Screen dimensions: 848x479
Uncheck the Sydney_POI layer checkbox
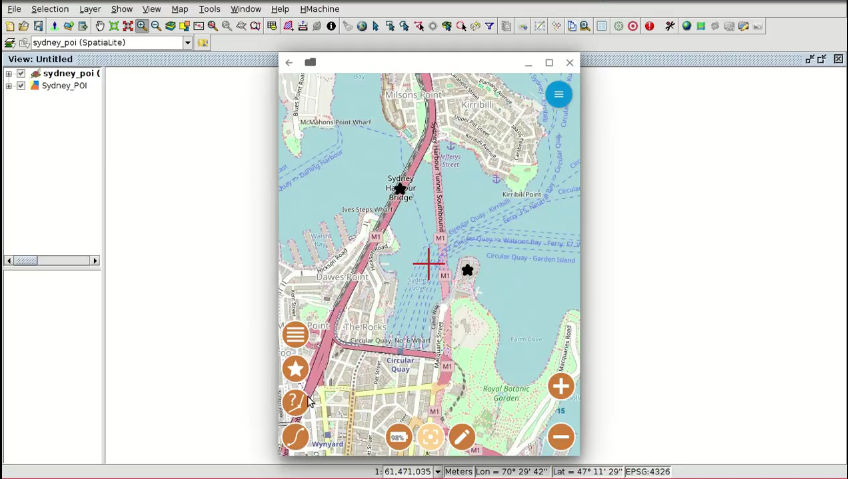21,86
